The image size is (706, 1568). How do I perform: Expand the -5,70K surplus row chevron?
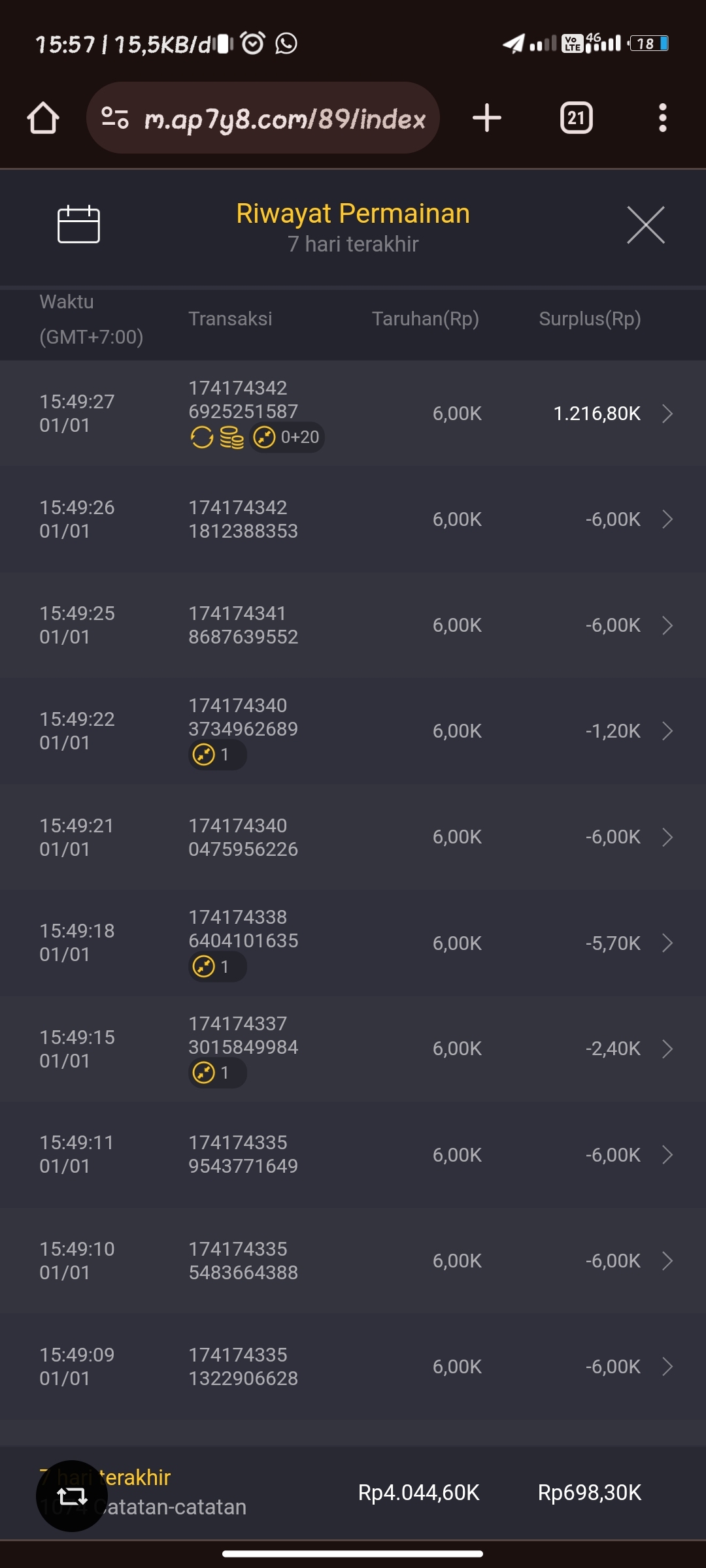click(x=667, y=943)
